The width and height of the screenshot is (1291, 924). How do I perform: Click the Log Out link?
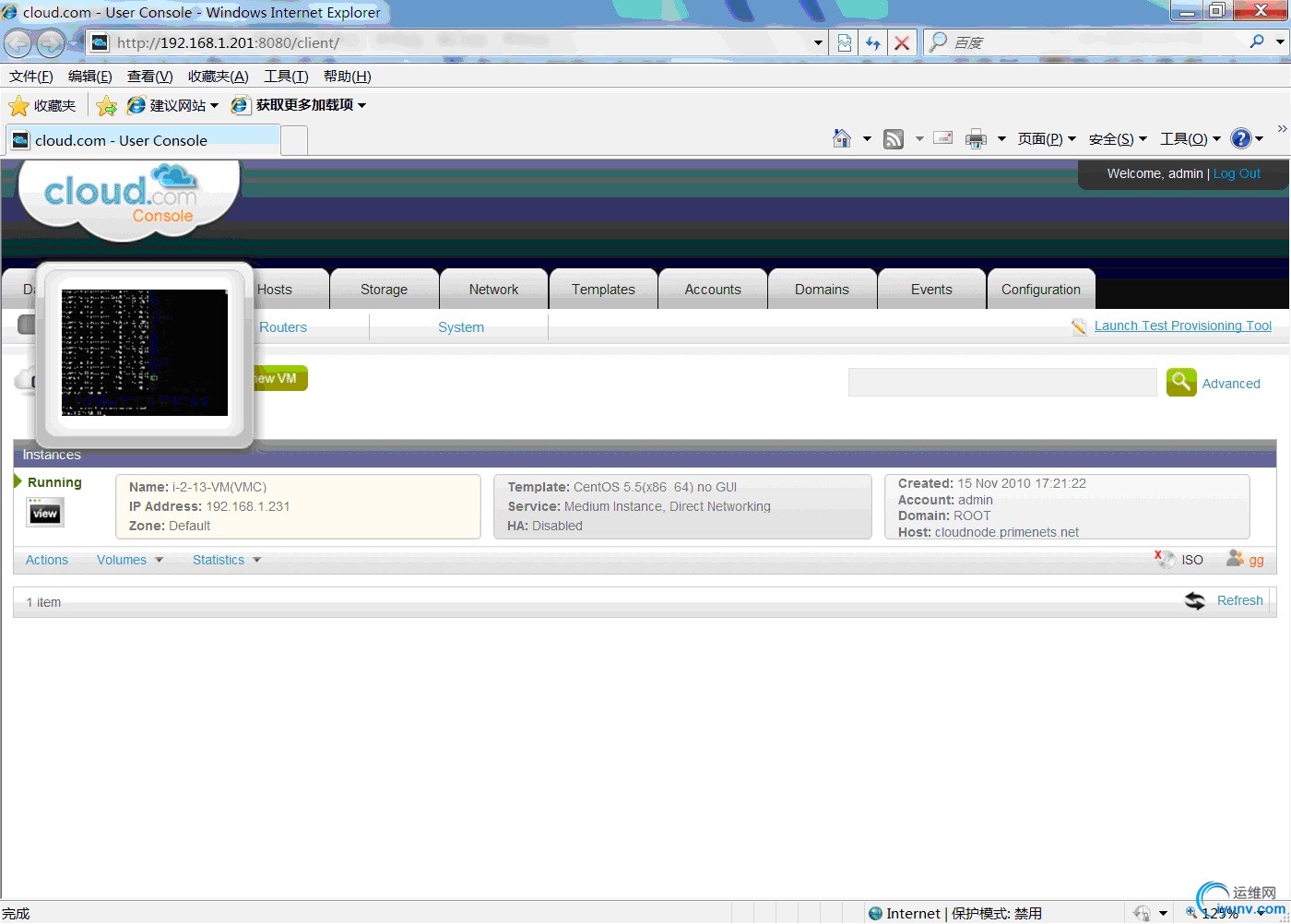(x=1237, y=173)
